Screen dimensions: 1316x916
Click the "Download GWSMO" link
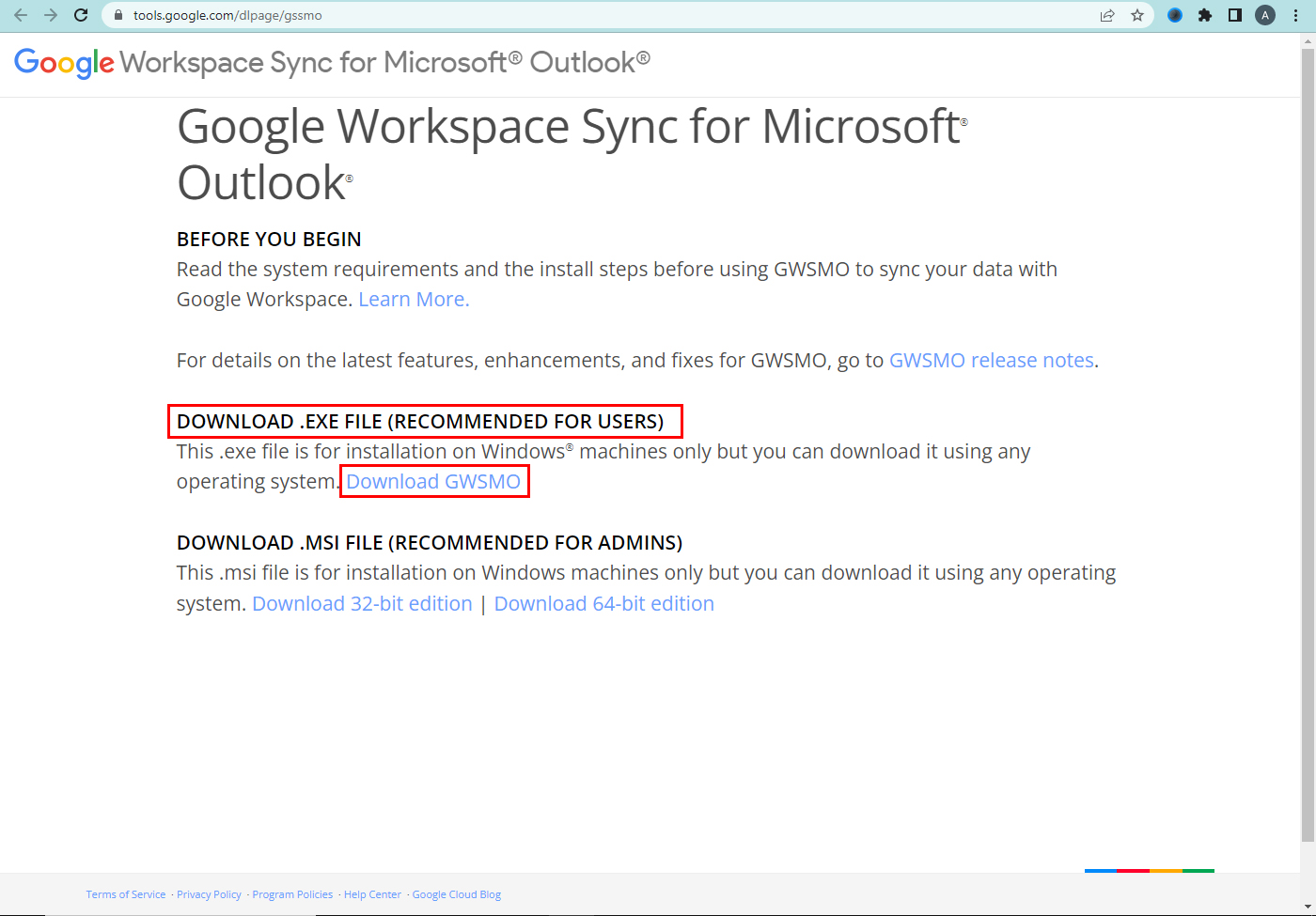[x=433, y=482]
